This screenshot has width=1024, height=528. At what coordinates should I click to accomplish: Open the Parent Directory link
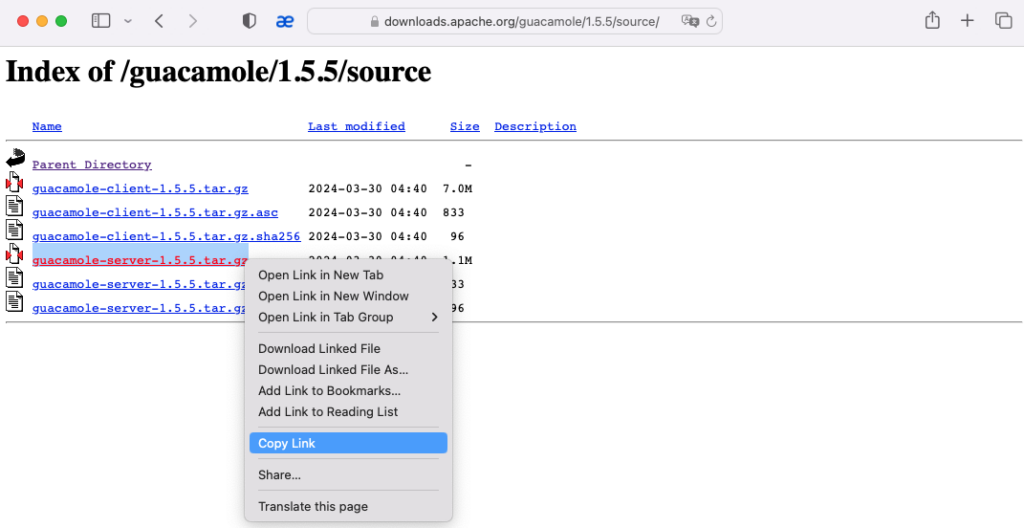click(x=91, y=165)
